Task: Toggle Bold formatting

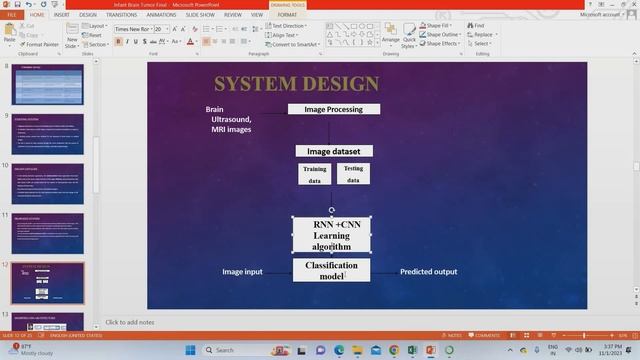Action: tap(118, 42)
